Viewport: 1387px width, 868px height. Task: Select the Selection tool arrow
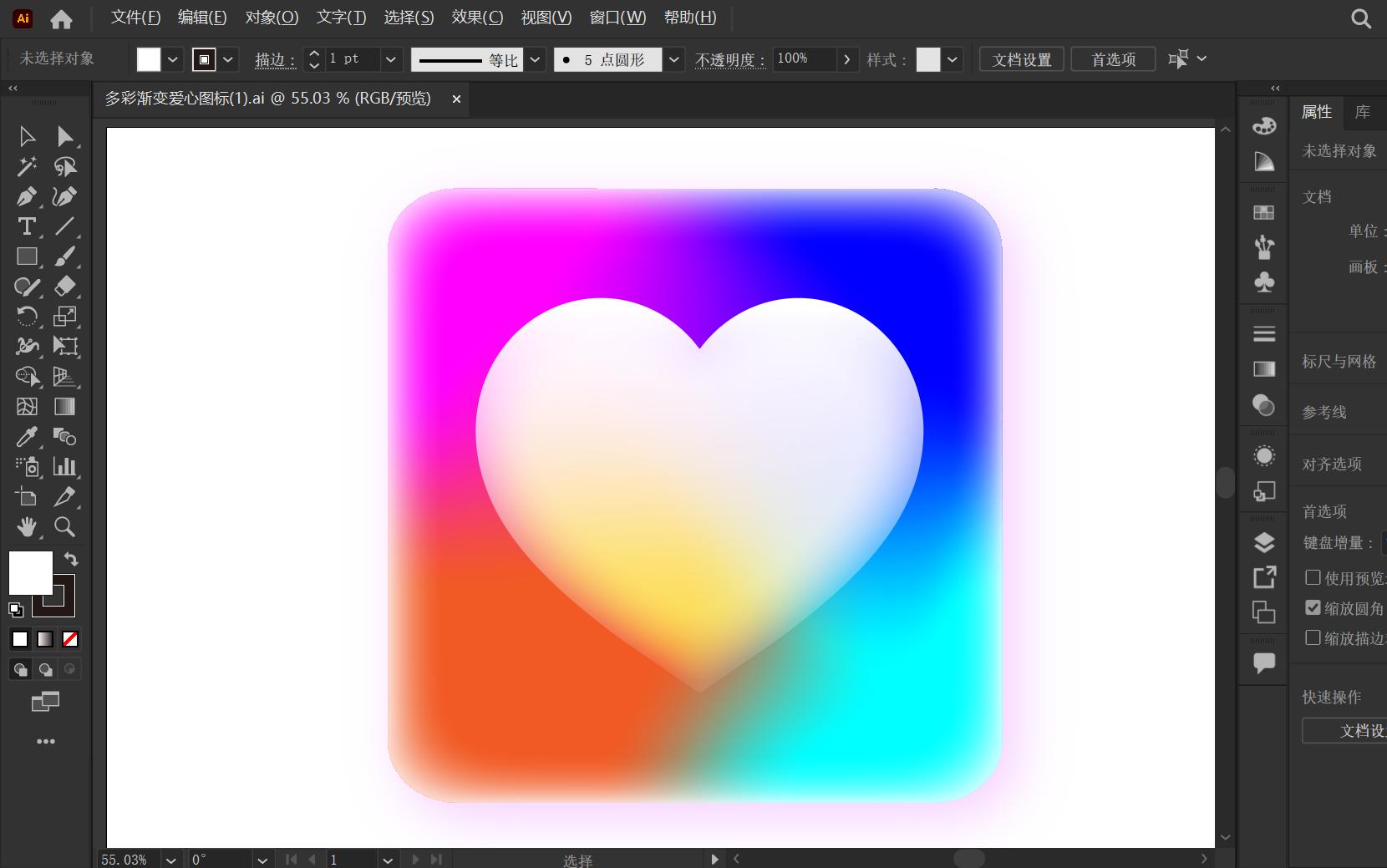click(27, 137)
